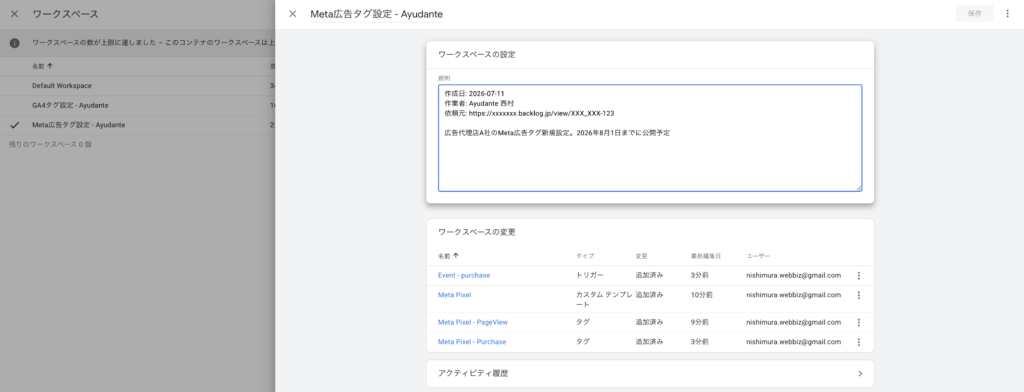Sort workspace changes by 名前 column
Viewport: 1024px width, 392px height.
pyautogui.click(x=448, y=256)
